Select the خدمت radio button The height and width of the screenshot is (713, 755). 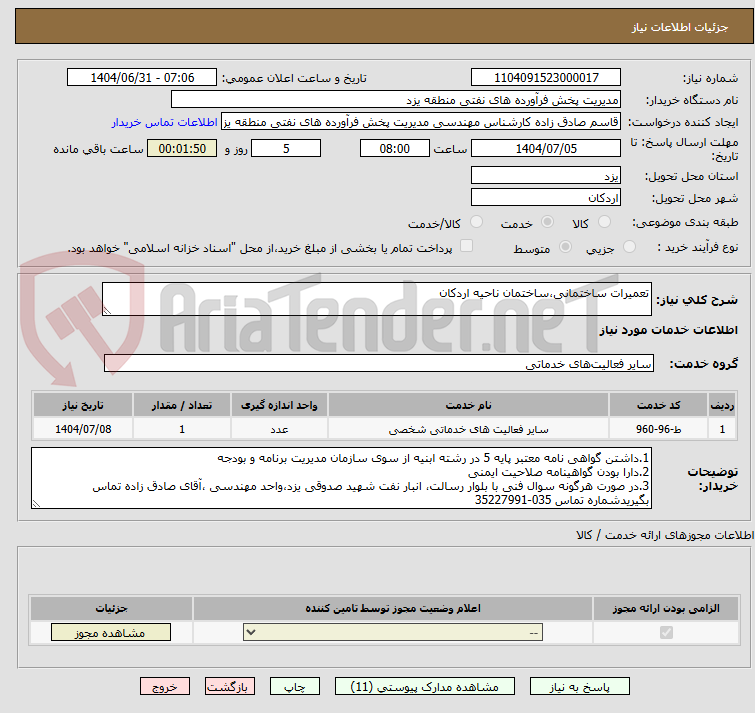tap(547, 222)
